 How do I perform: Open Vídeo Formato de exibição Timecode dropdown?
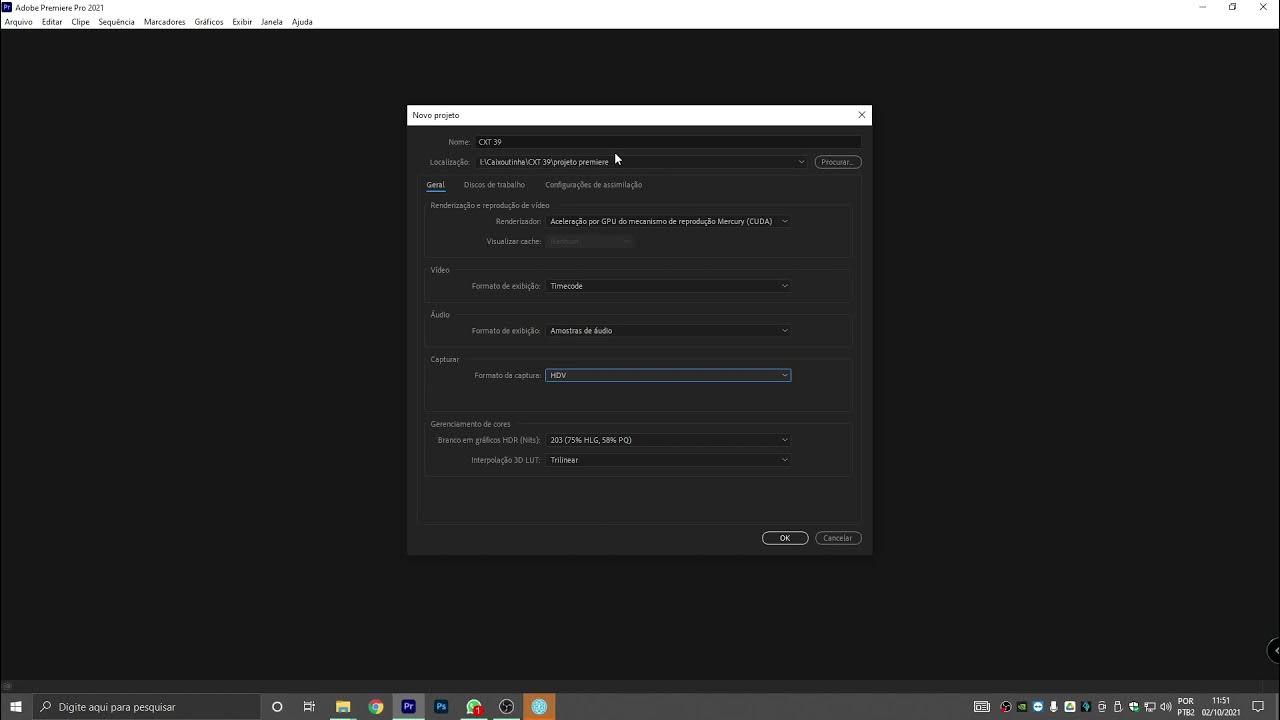point(668,286)
